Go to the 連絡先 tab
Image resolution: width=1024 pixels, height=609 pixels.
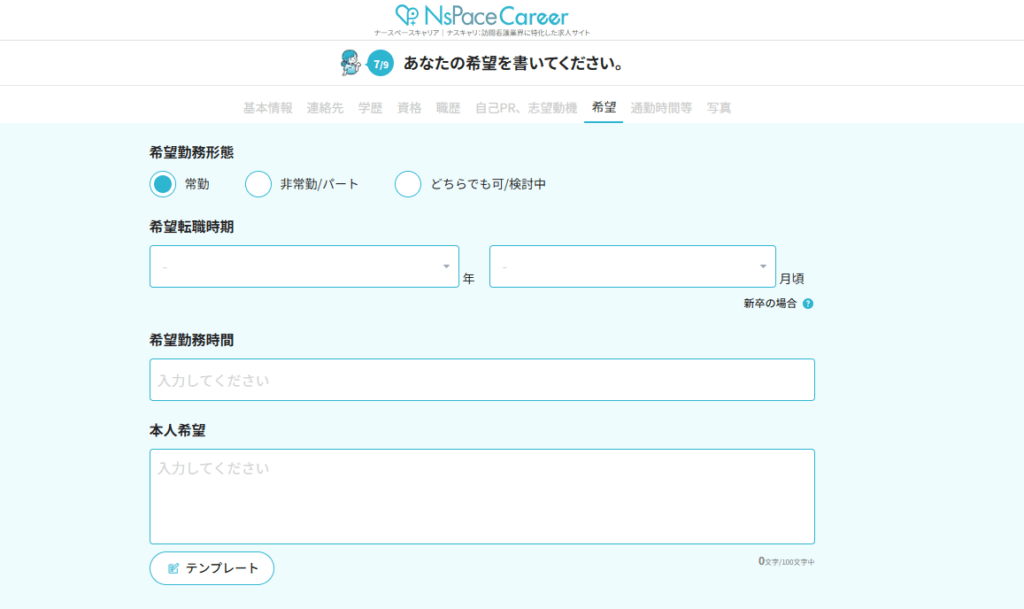point(325,108)
